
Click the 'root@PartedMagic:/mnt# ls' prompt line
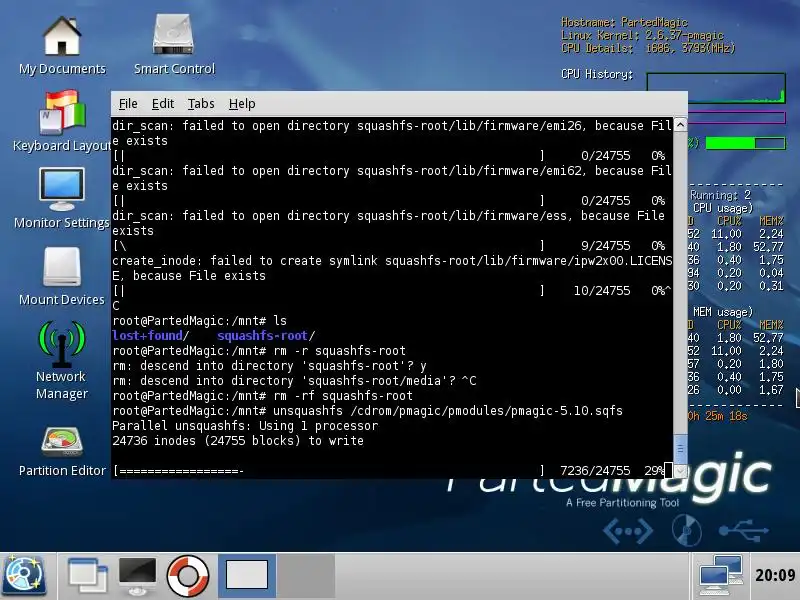point(199,321)
